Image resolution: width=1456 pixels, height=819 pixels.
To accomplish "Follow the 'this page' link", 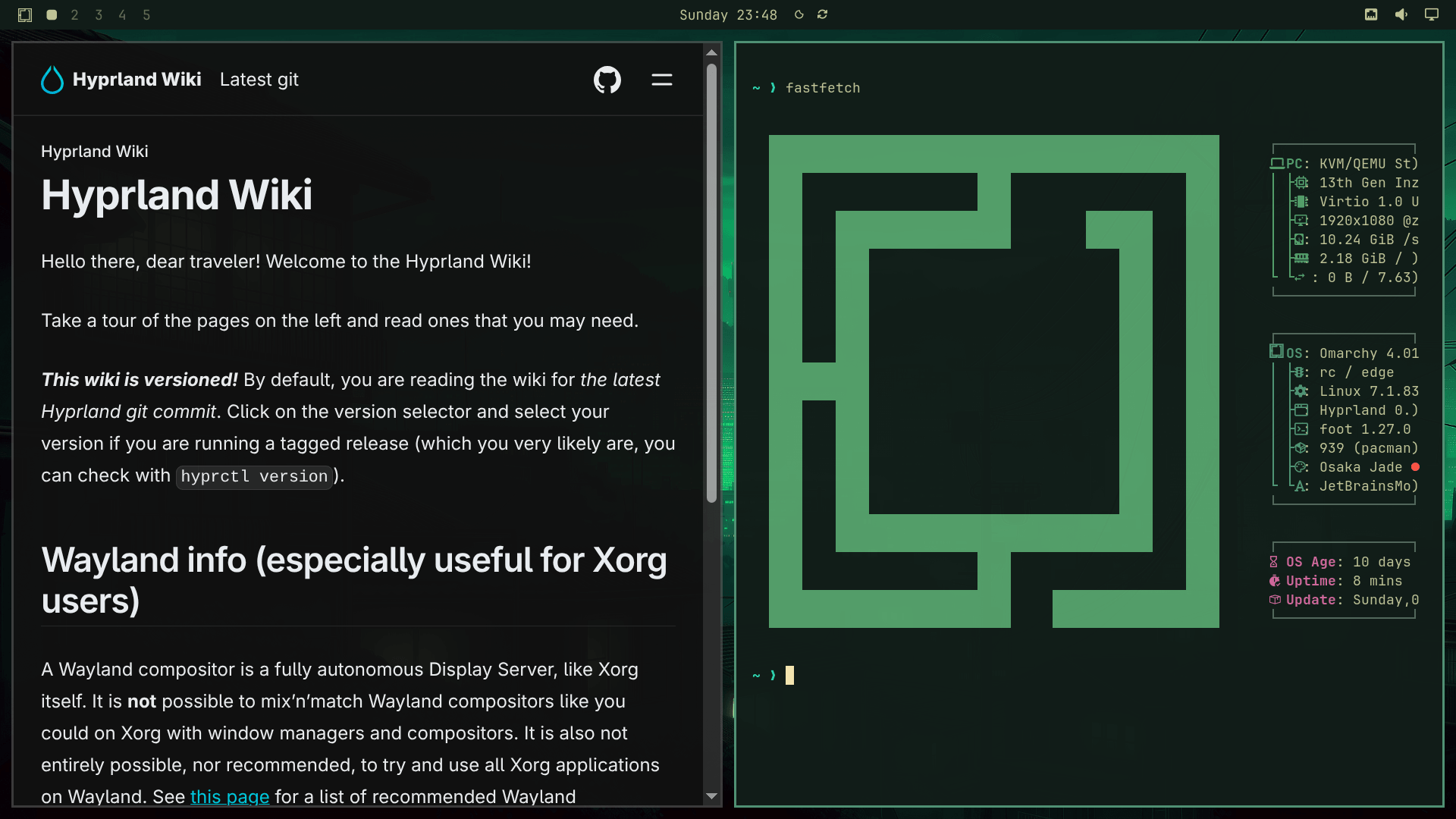I will click(x=230, y=796).
